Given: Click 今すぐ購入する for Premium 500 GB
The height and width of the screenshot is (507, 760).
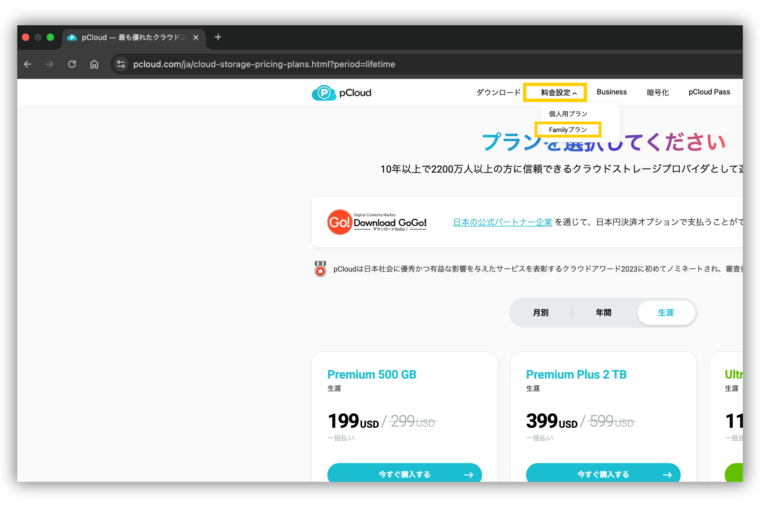Looking at the screenshot, I should point(404,474).
